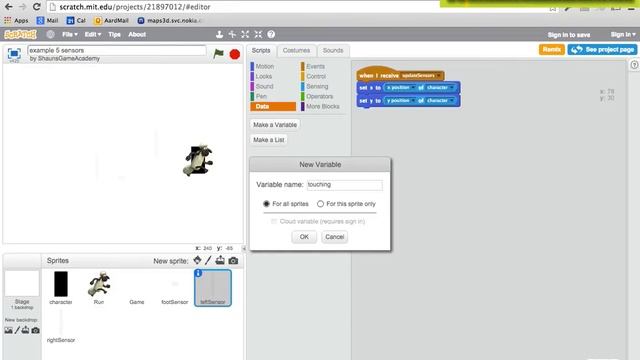Select the rightSensor sprite

pos(61,326)
